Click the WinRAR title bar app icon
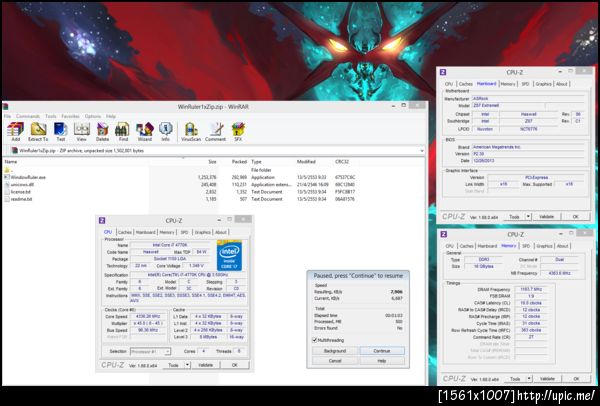 point(5,106)
